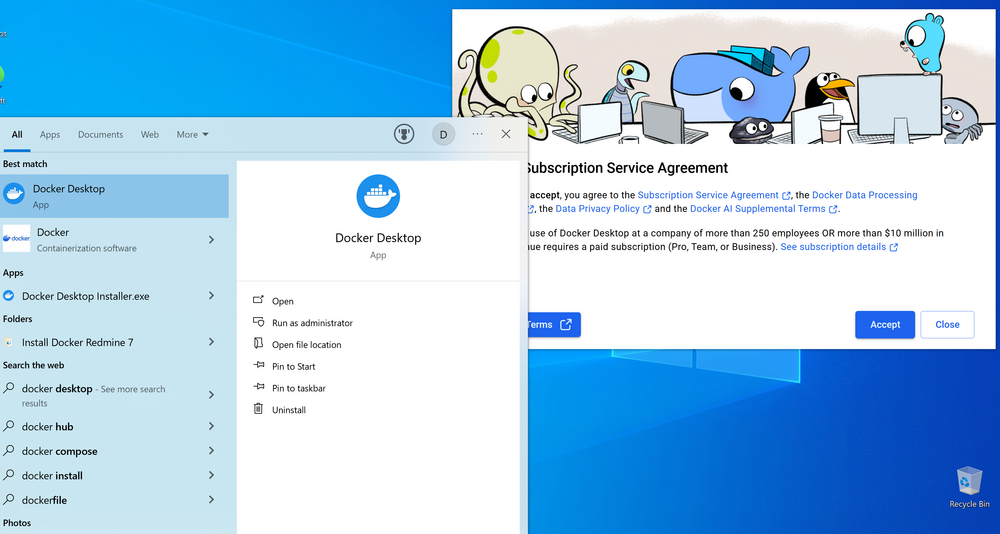Viewport: 1000px width, 534px height.
Task: Close the search panel with X
Action: point(506,134)
